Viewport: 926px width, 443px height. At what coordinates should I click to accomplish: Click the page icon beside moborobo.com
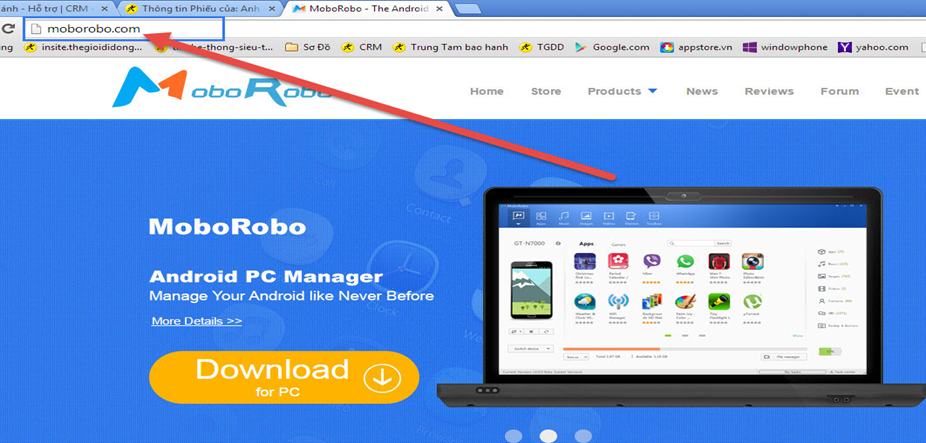coord(36,29)
